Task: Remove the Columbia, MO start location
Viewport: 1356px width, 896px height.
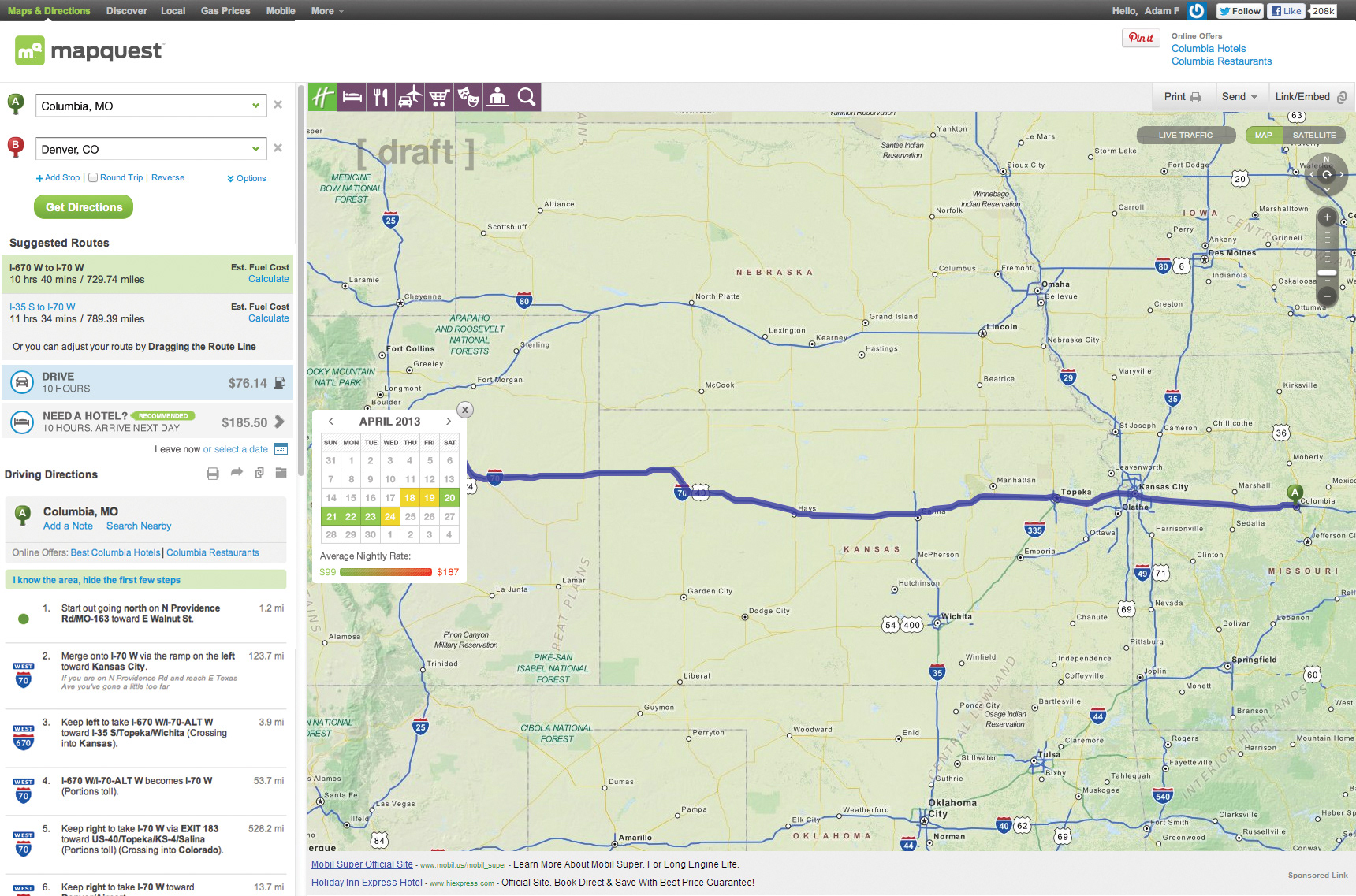Action: 278,105
